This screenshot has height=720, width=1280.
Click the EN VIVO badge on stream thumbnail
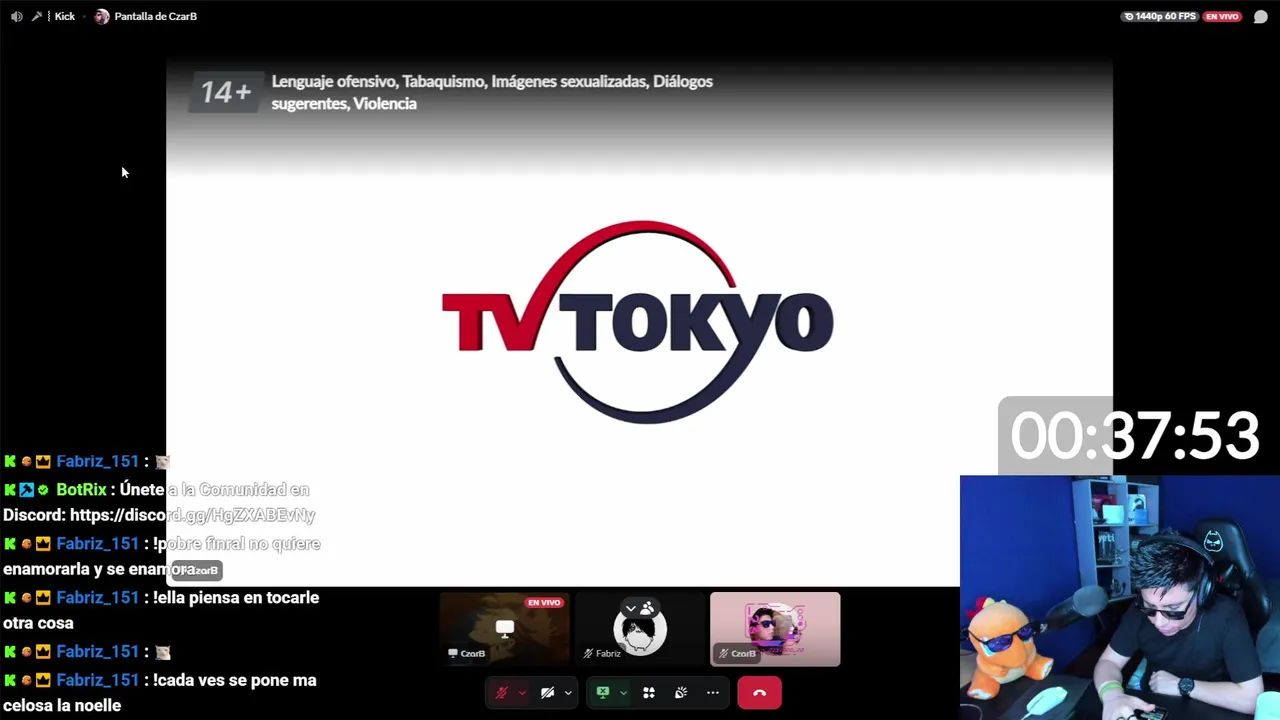coord(544,603)
